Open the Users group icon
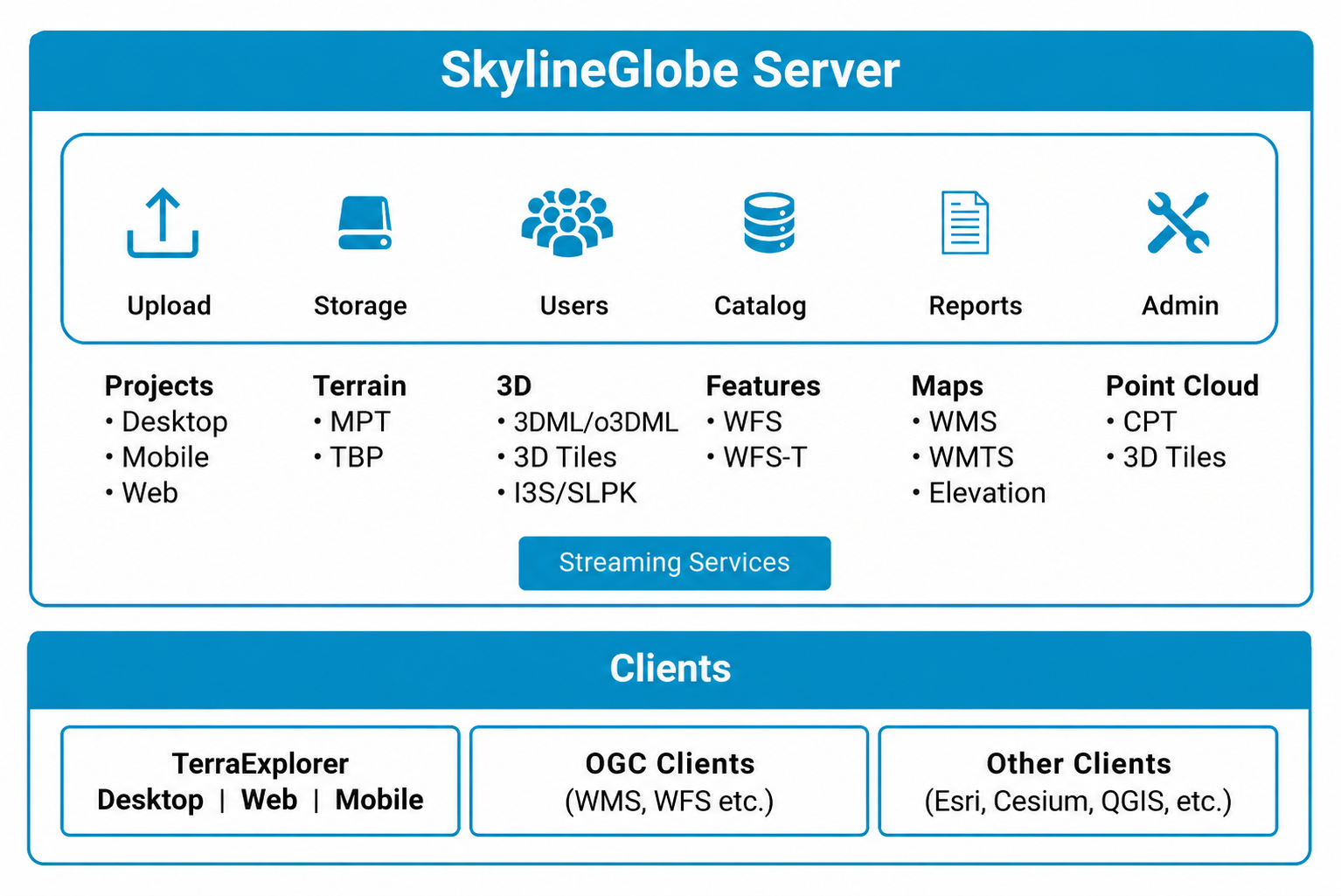The image size is (1341, 896). click(567, 222)
